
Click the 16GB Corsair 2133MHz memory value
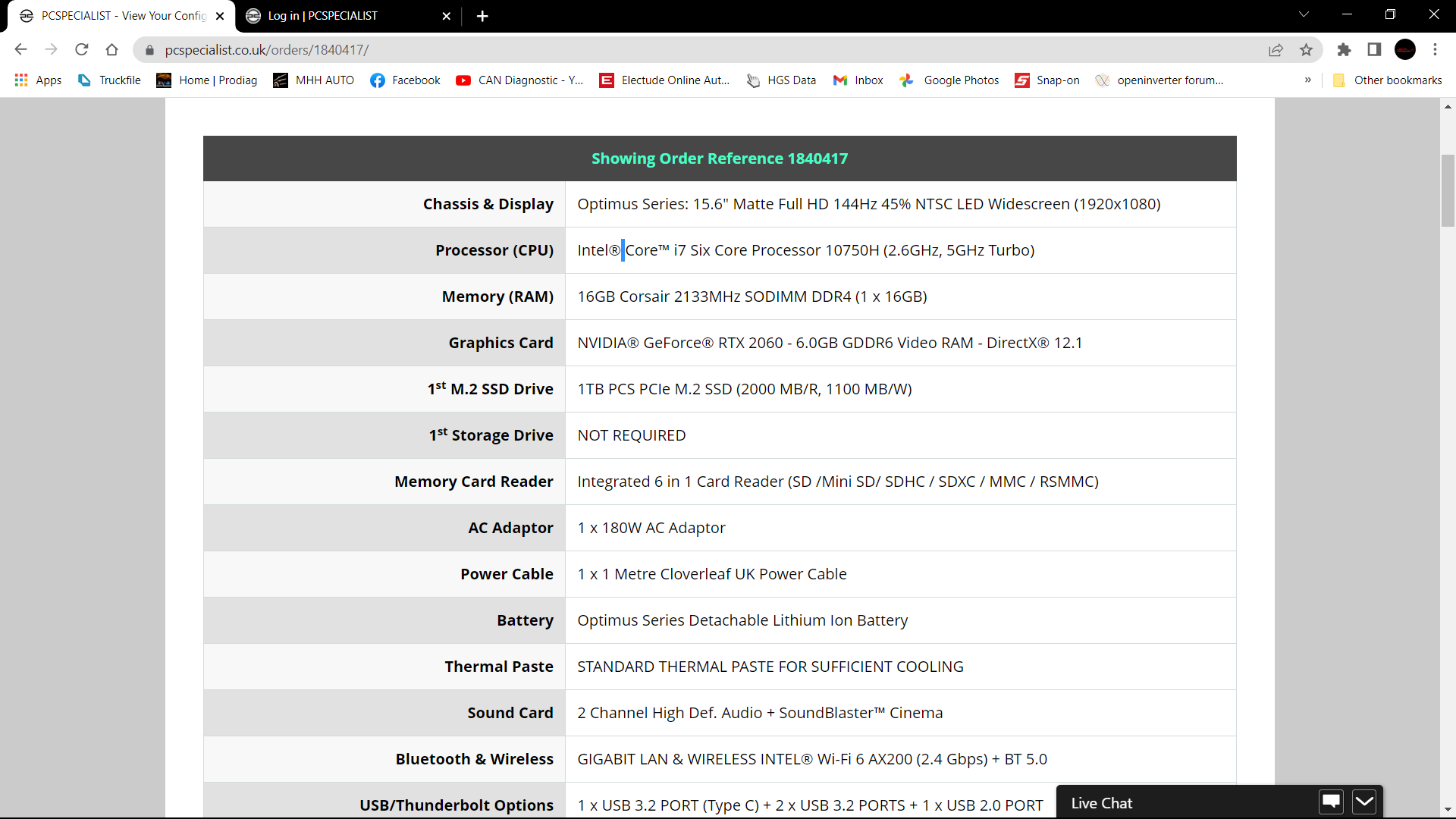click(x=752, y=297)
